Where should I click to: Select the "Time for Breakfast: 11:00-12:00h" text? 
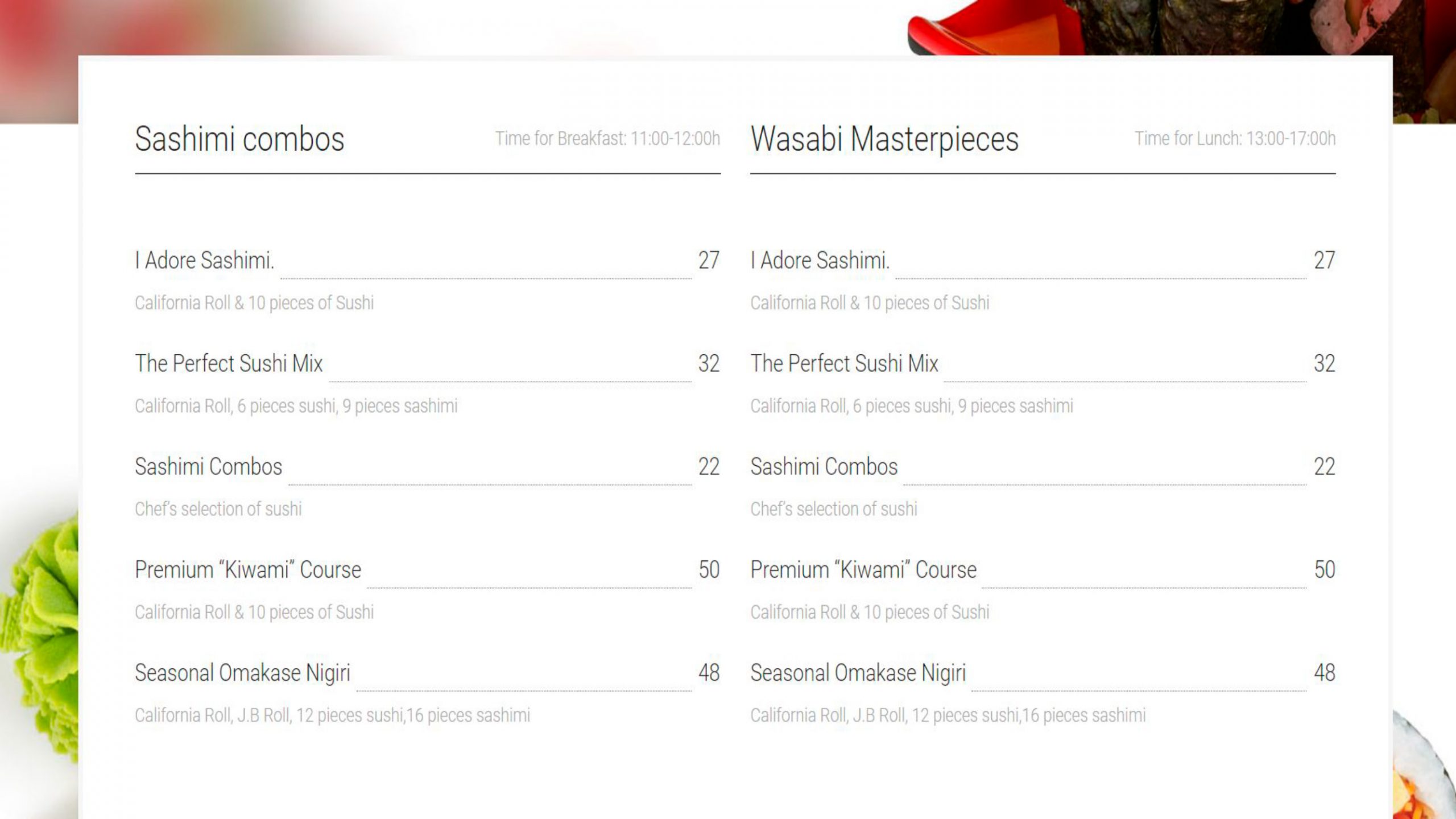coord(607,139)
